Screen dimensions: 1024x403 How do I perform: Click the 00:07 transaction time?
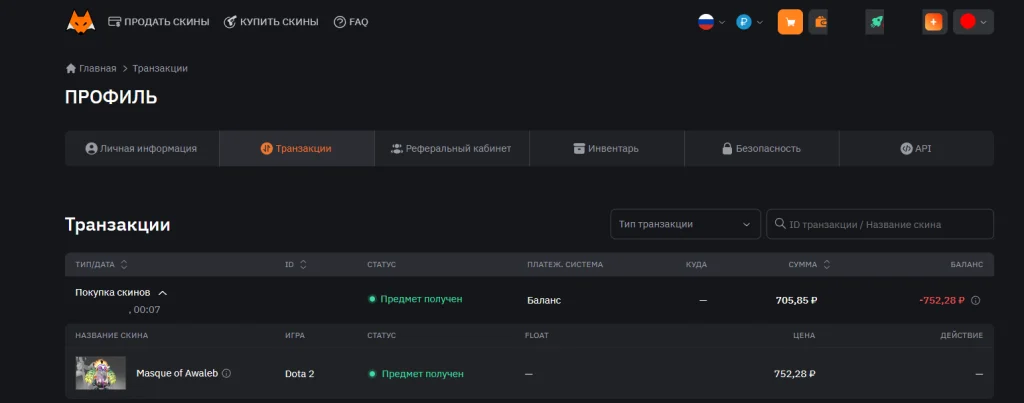tap(144, 310)
